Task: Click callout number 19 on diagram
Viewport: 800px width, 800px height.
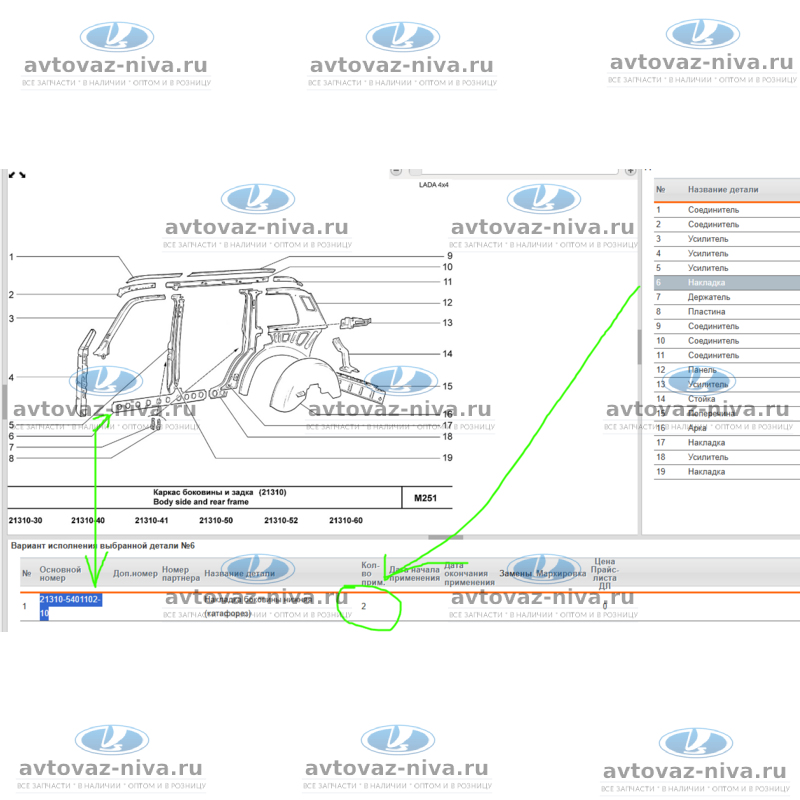Action: click(x=447, y=458)
